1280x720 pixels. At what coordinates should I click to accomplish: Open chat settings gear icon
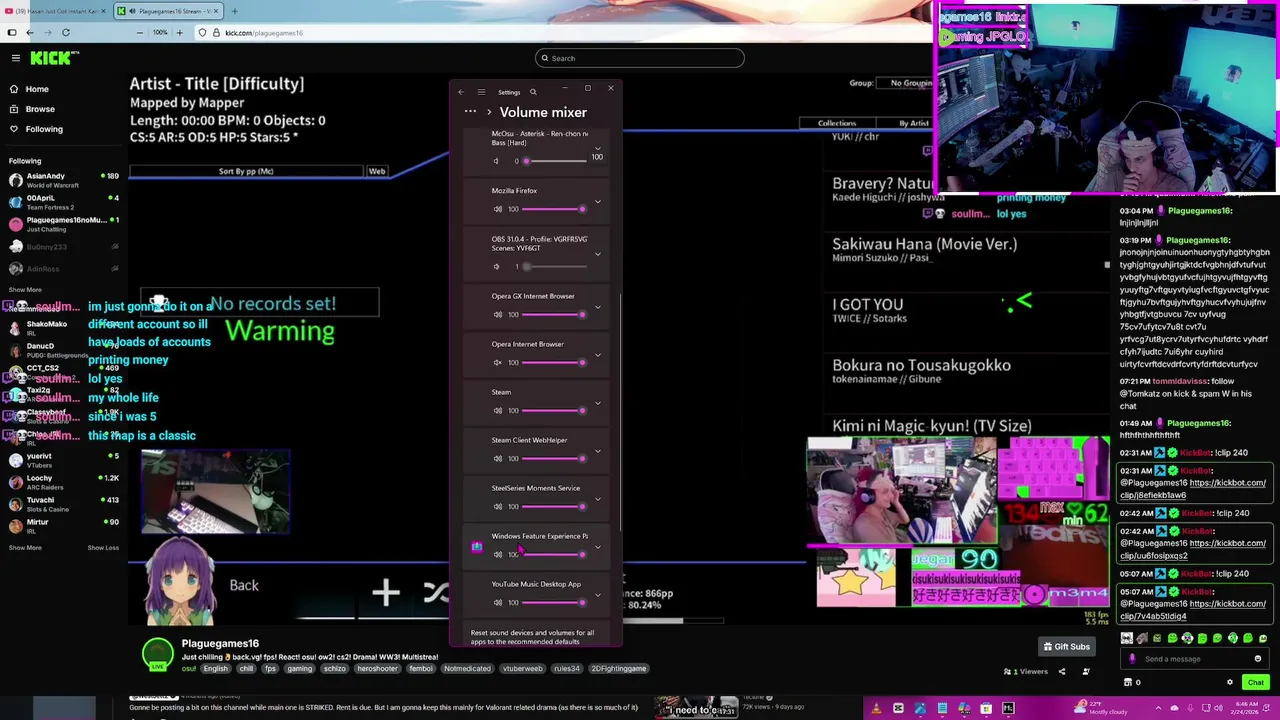tap(1230, 682)
